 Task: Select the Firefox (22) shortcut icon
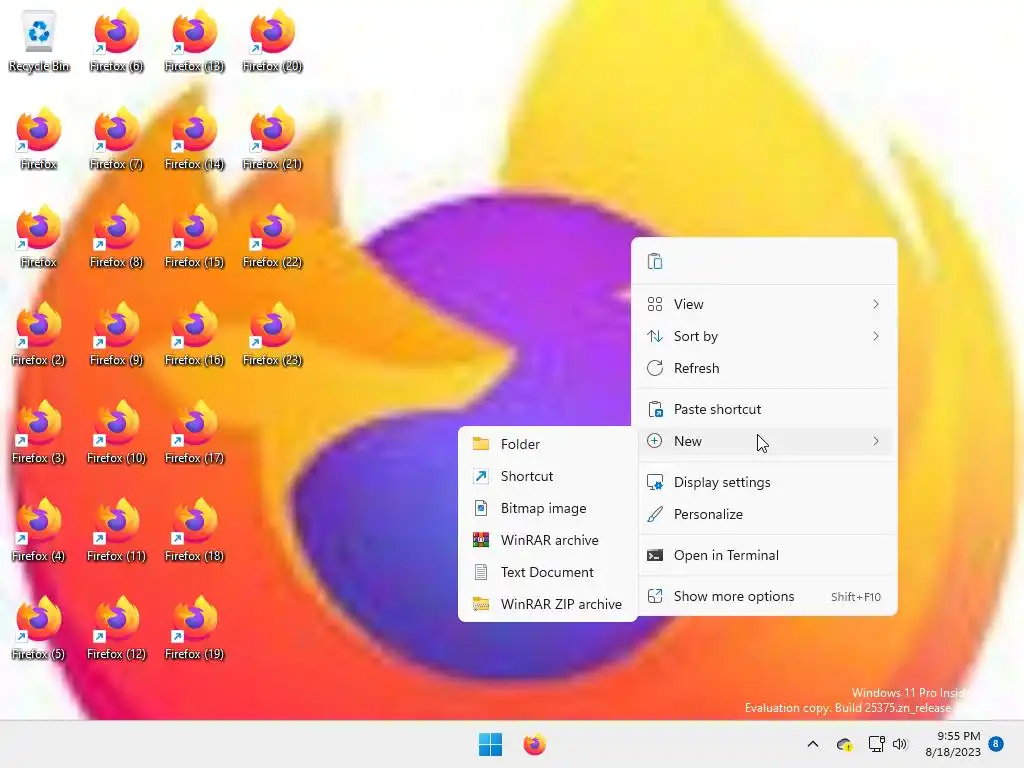click(x=272, y=236)
